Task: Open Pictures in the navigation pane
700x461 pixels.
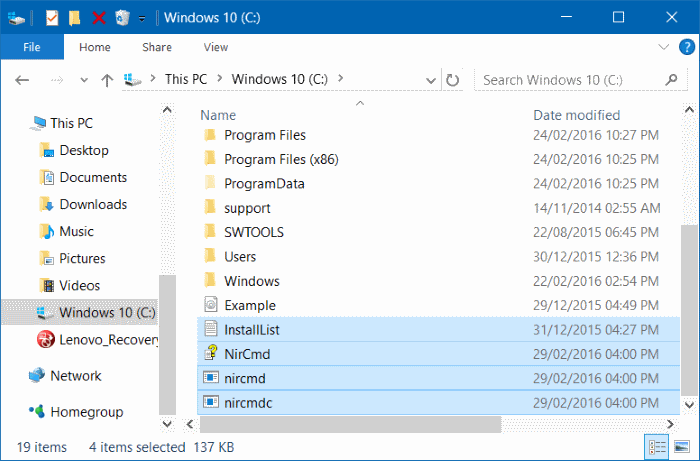Action: tap(82, 258)
